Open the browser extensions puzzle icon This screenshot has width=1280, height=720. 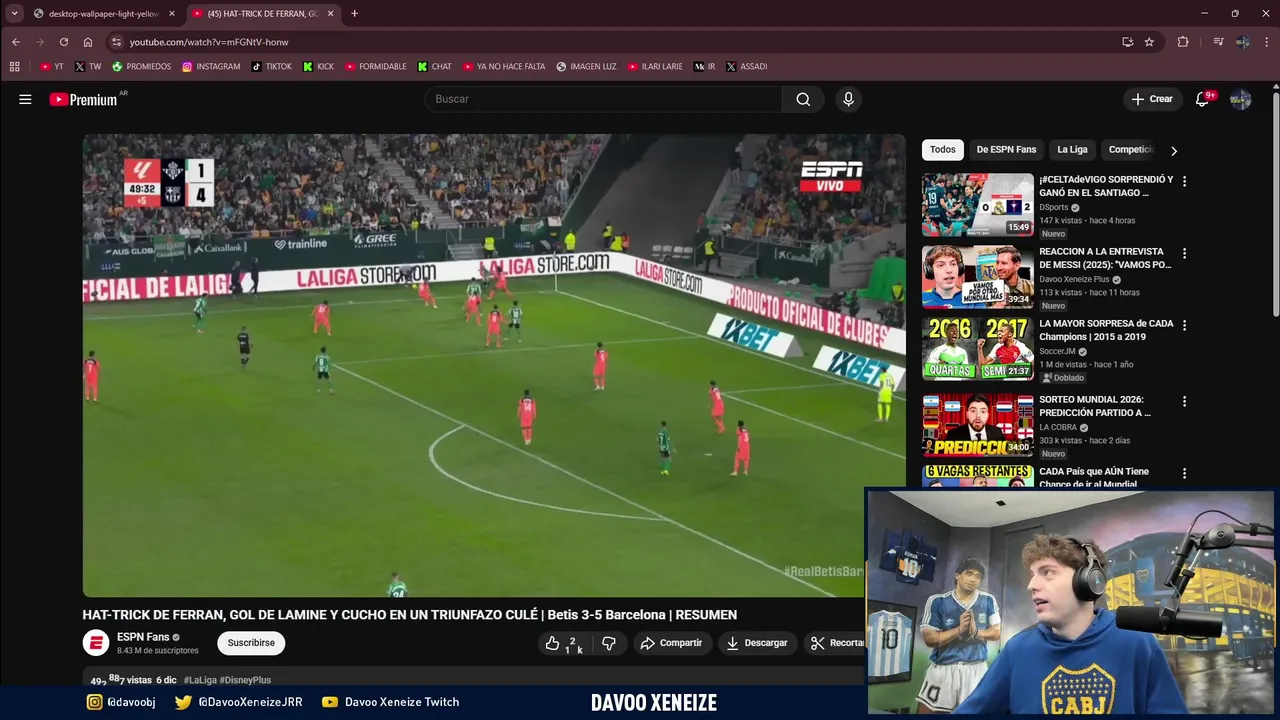pos(1183,42)
